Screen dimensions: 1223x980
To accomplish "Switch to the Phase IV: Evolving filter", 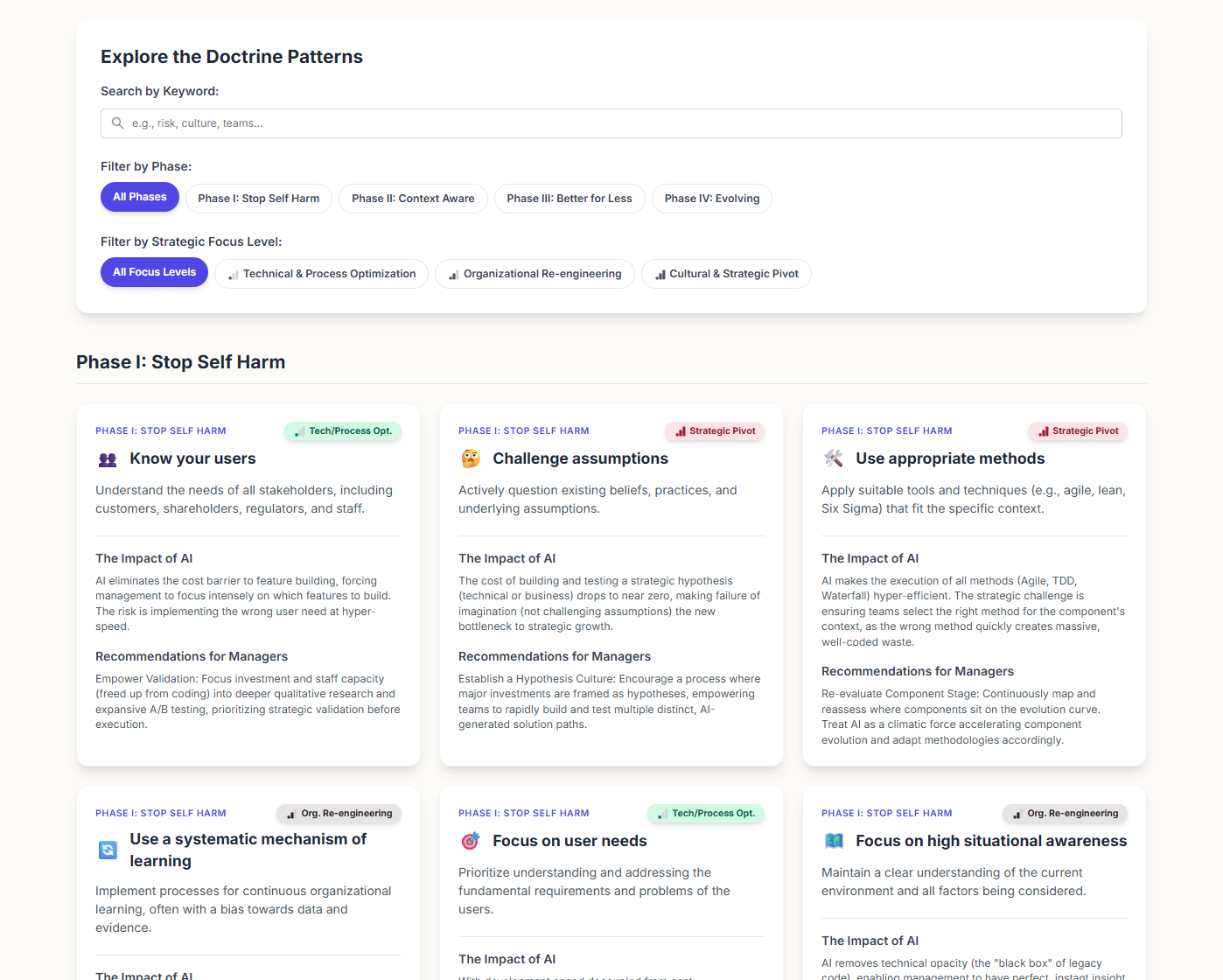I will (711, 199).
